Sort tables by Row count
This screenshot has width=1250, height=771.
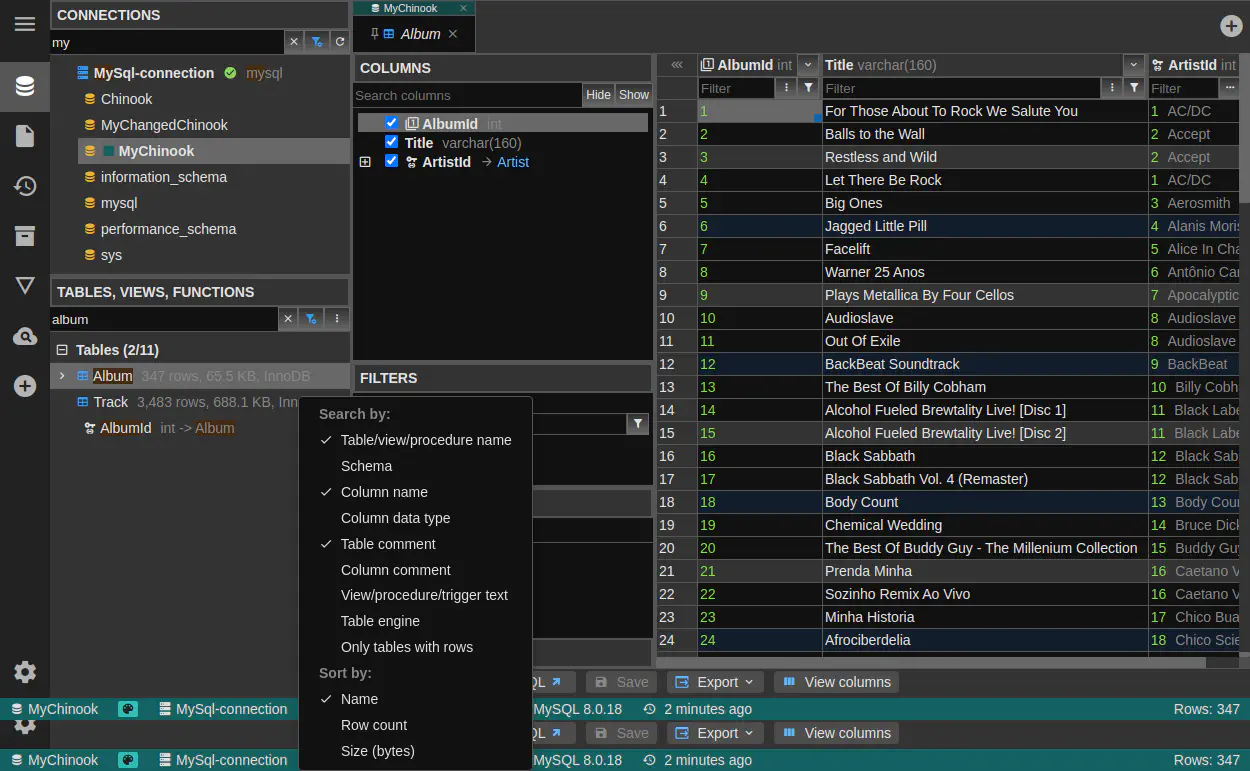click(x=374, y=725)
